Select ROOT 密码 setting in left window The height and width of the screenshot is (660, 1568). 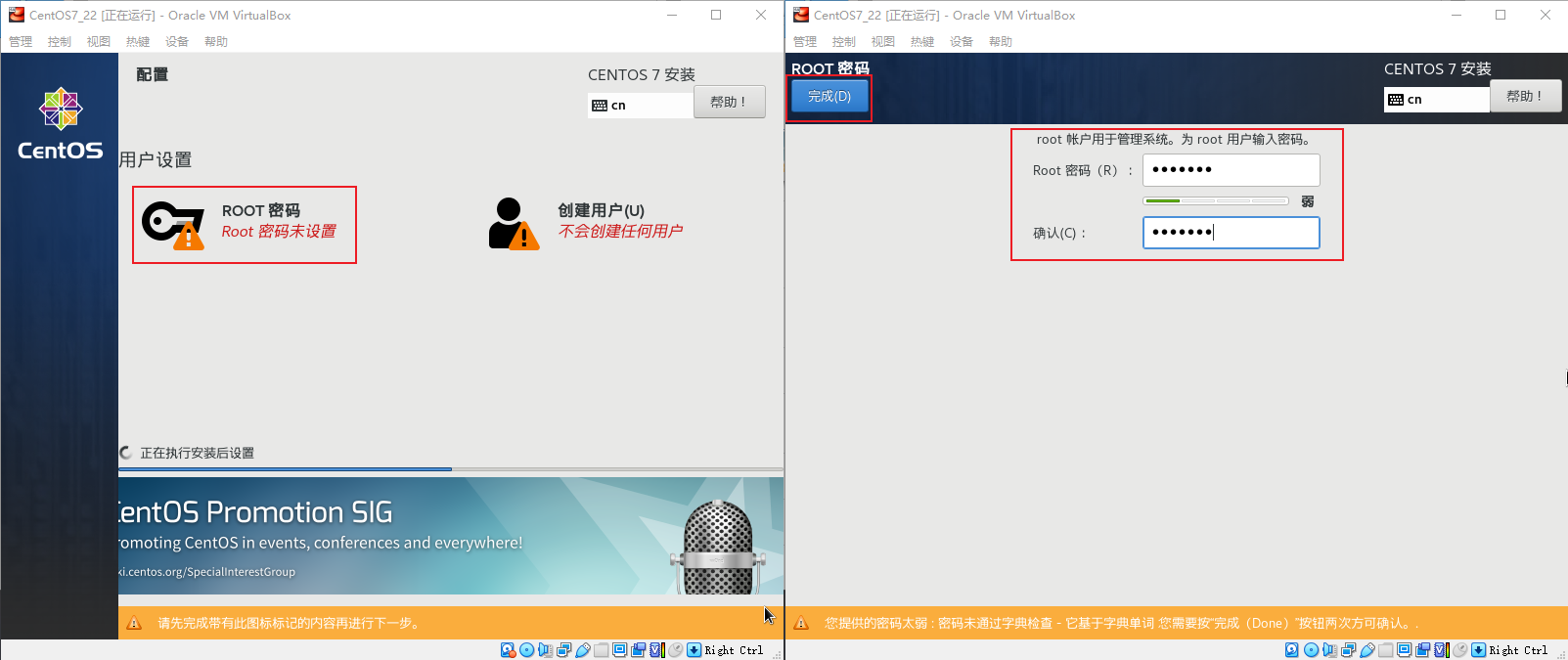[x=245, y=225]
